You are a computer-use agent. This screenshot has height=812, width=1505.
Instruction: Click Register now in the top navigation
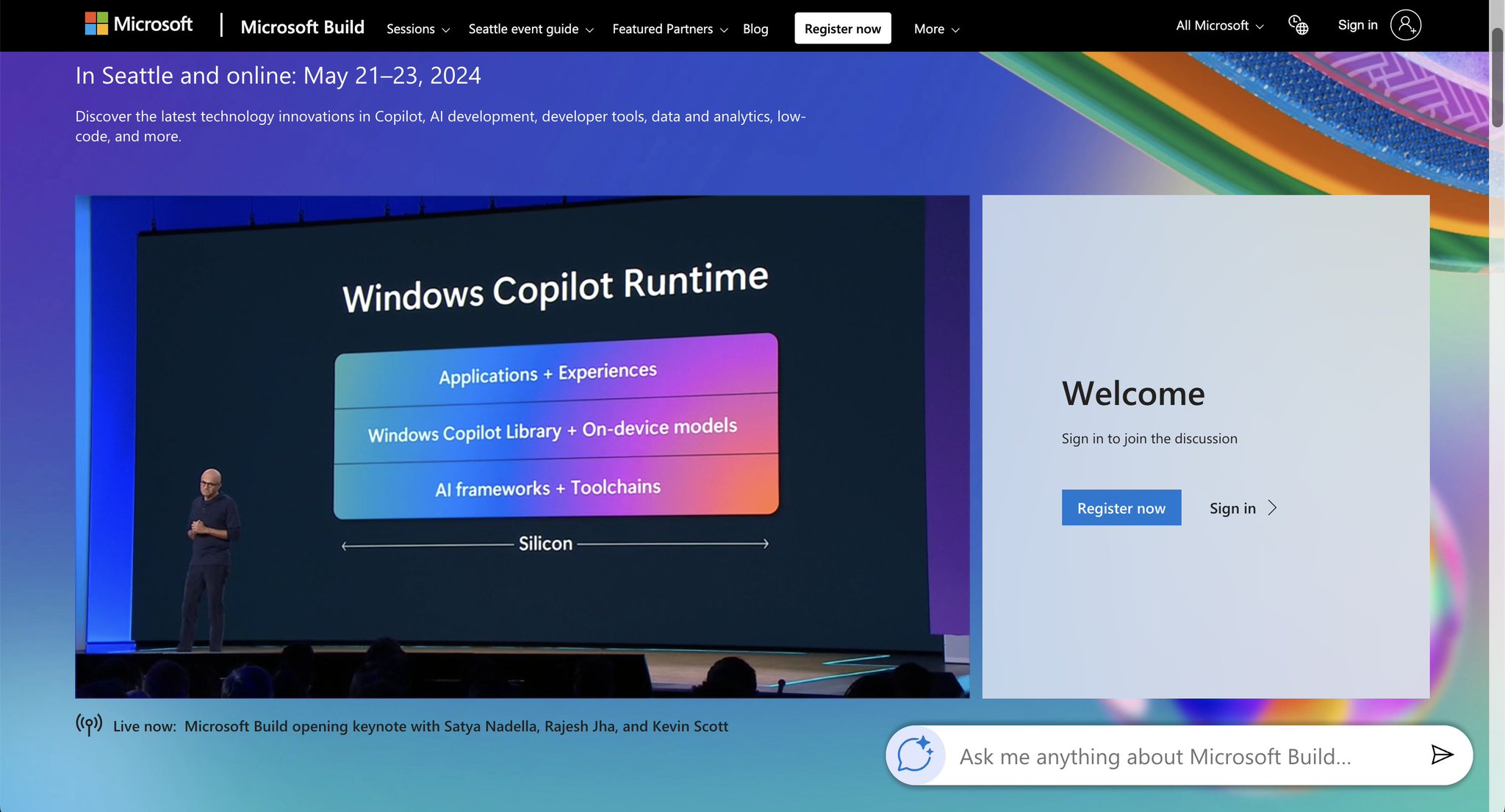[842, 29]
